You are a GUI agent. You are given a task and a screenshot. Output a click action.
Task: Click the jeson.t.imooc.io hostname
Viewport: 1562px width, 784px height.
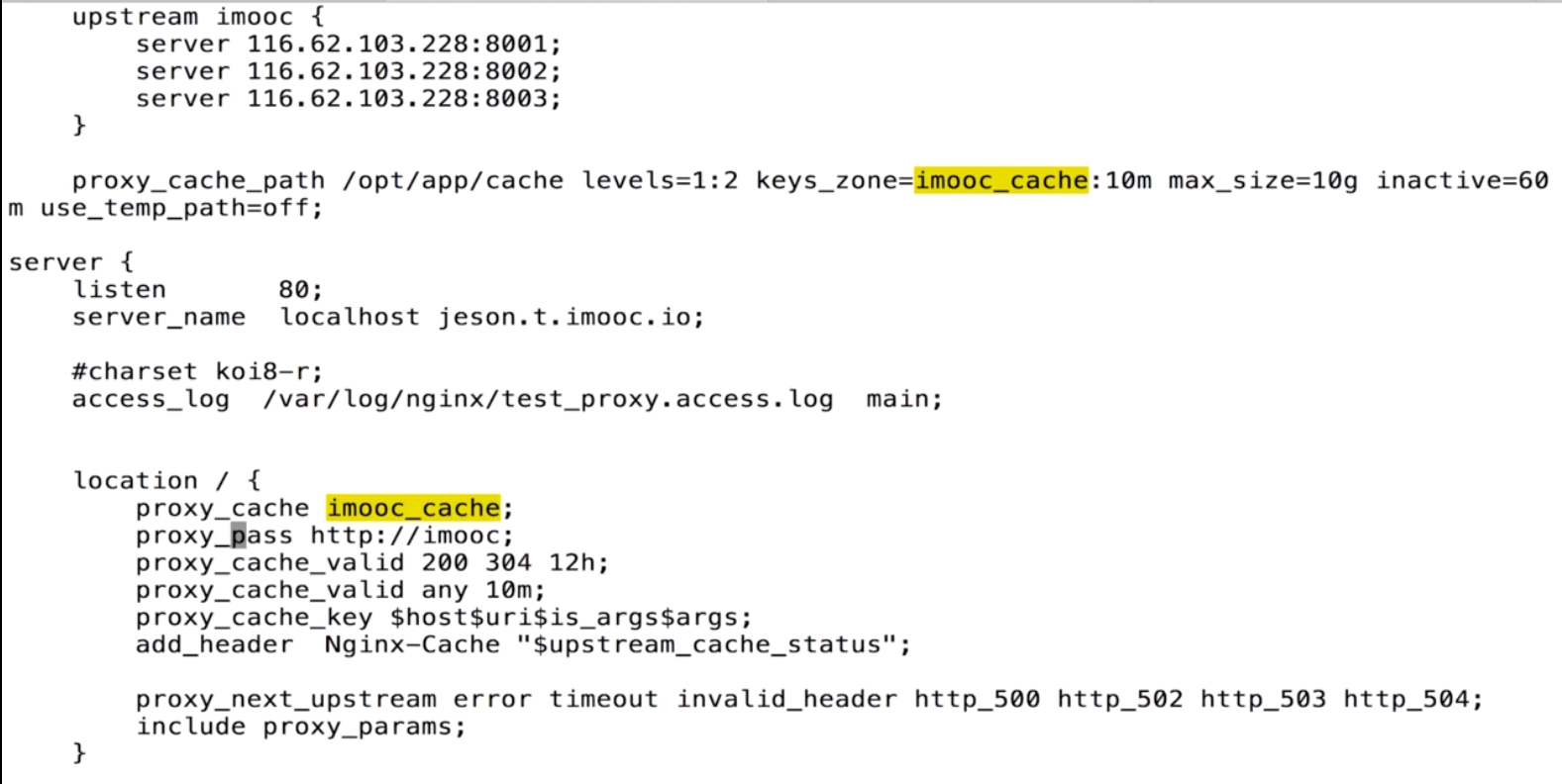click(x=571, y=318)
